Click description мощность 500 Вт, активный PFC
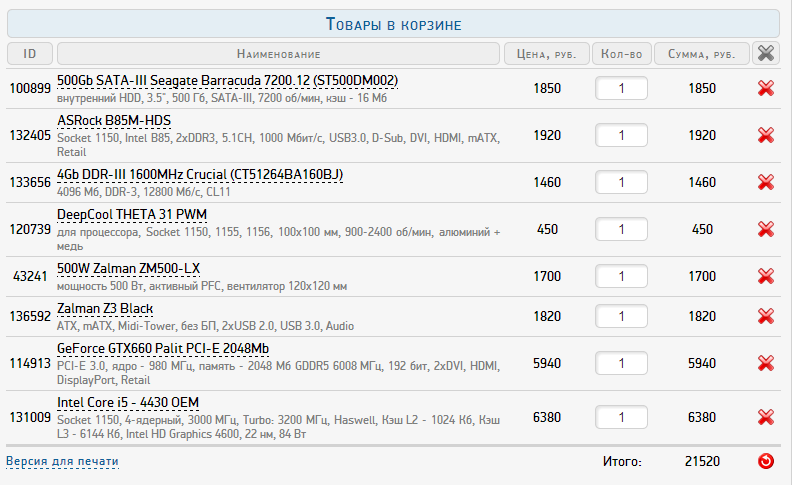Viewport: 800px width, 485px height. coord(202,286)
